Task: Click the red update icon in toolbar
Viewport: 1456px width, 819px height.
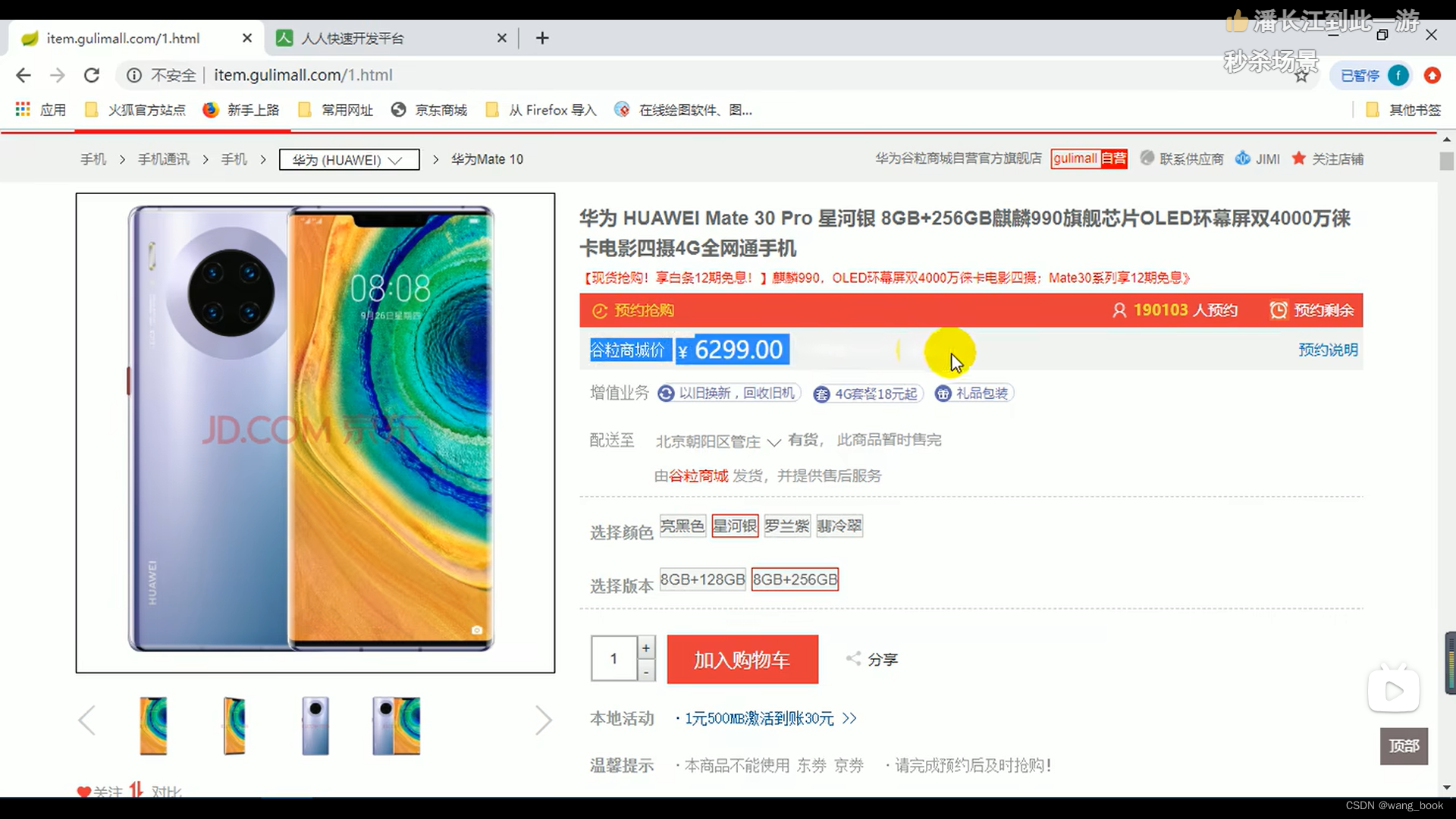Action: (1432, 75)
